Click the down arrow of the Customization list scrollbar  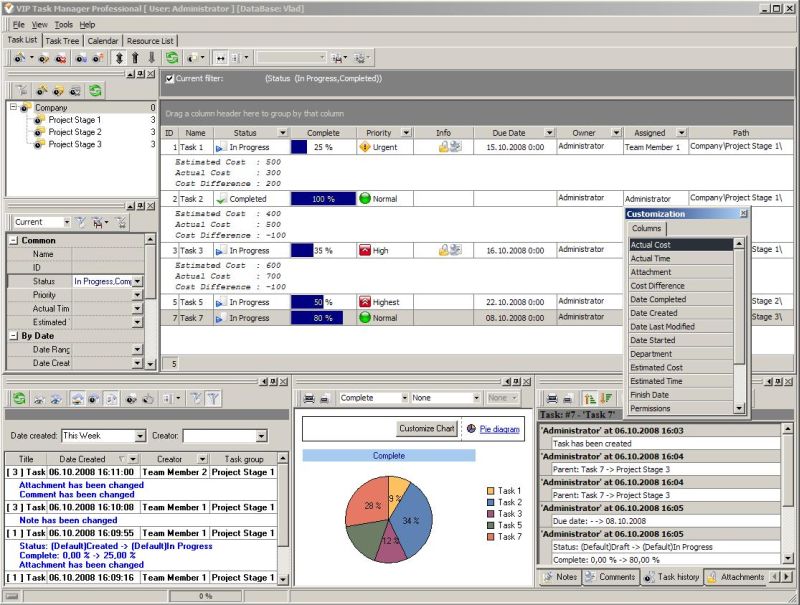tap(739, 408)
